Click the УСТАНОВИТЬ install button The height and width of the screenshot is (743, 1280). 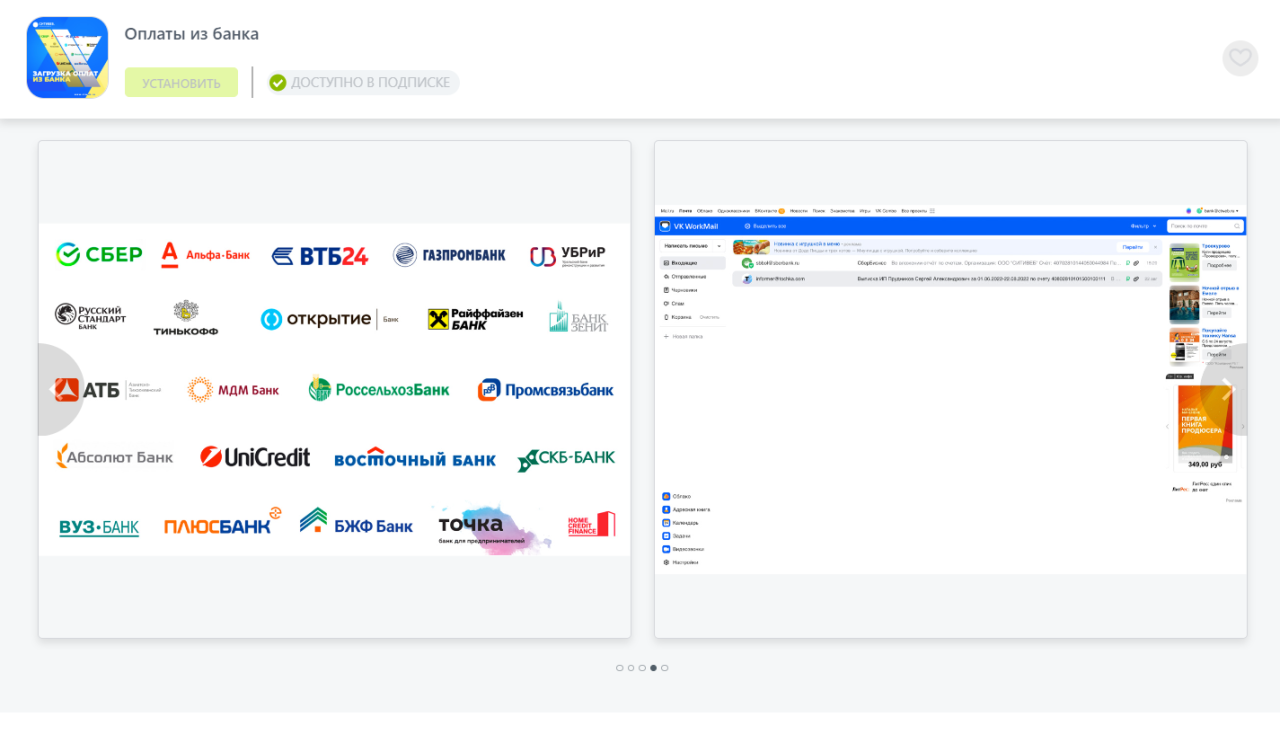point(181,83)
